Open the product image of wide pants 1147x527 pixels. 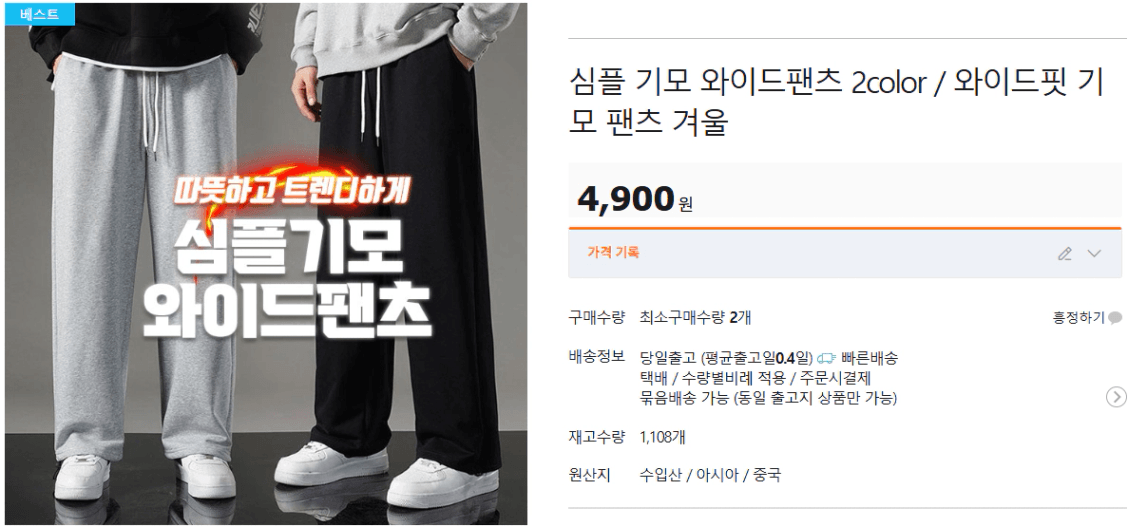(266, 264)
